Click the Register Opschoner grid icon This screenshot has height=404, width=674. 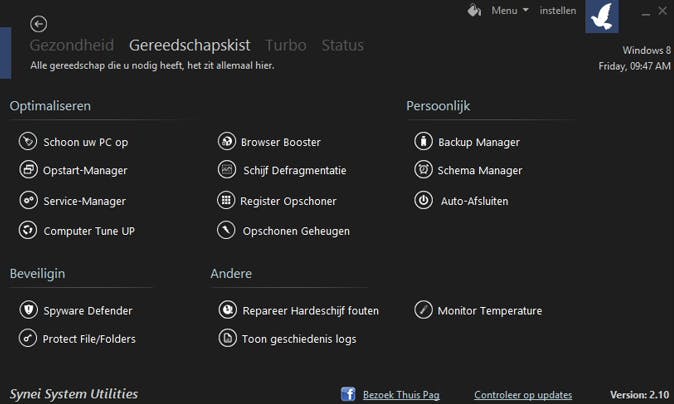(226, 201)
